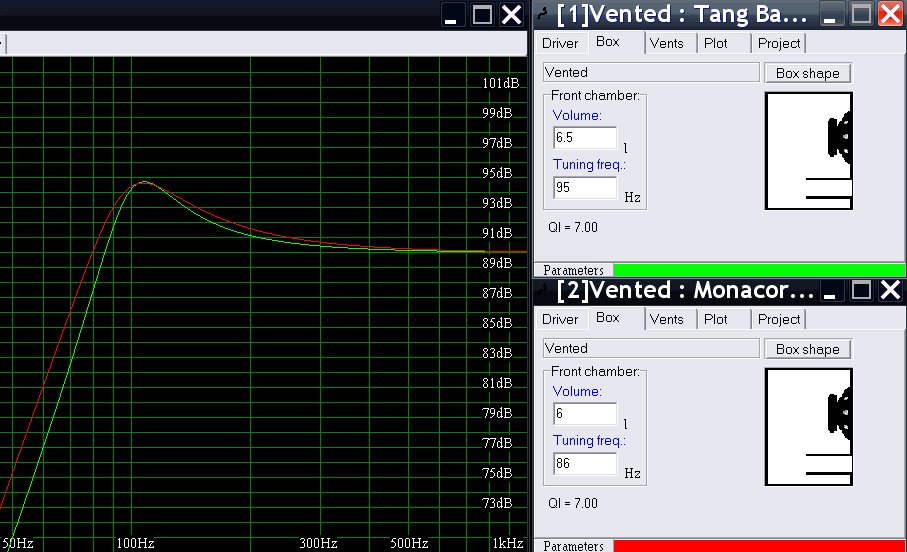Image resolution: width=907 pixels, height=552 pixels.
Task: Click the Tuning freq. label in Tang Band window
Action: pyautogui.click(x=589, y=164)
